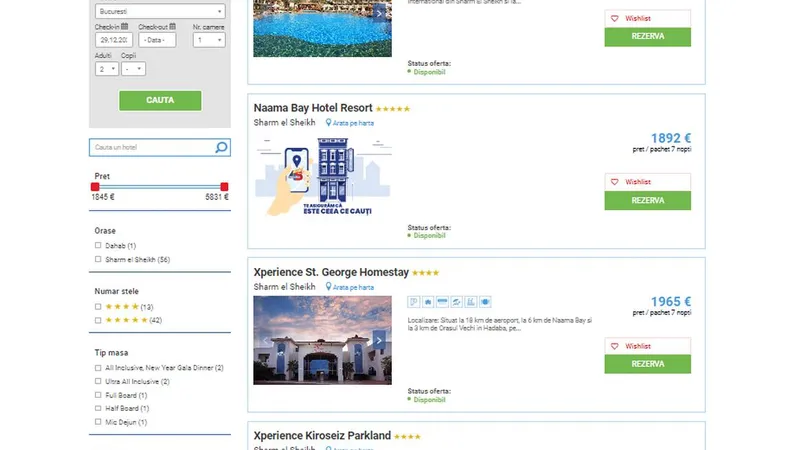Click REZERVA on the topmost hotel card
Viewport: 800px width, 450px height.
(x=648, y=37)
